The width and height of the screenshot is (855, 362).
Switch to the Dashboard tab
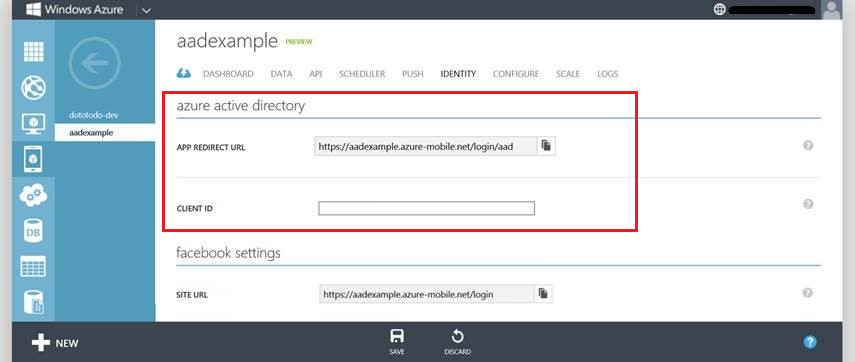pyautogui.click(x=228, y=74)
